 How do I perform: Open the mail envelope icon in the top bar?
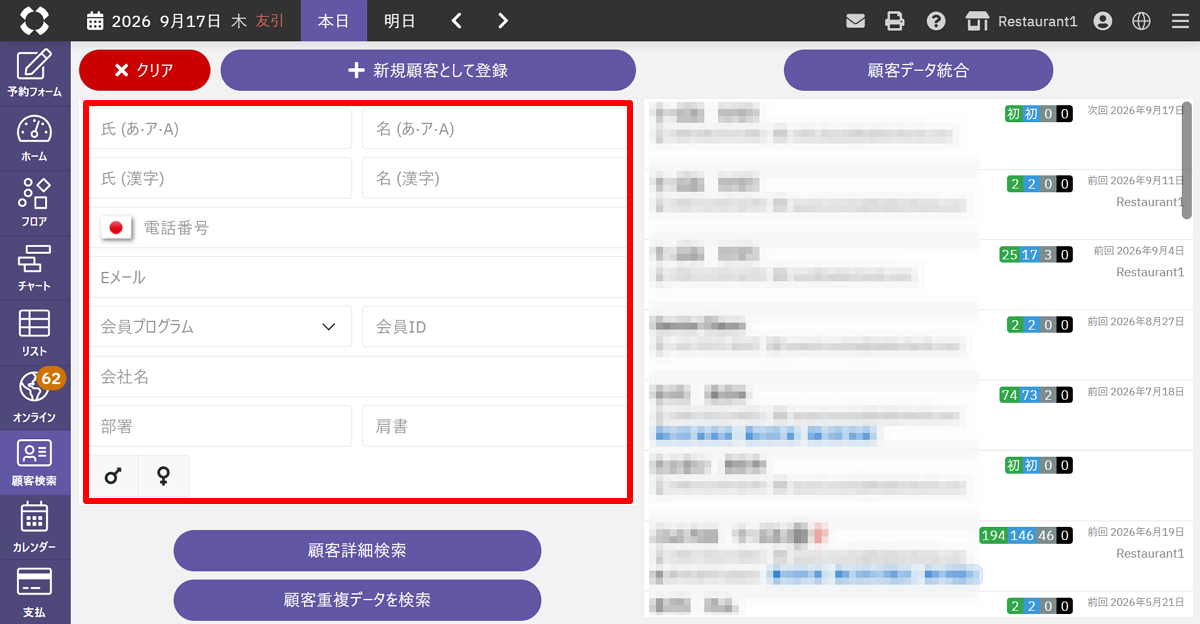855,20
